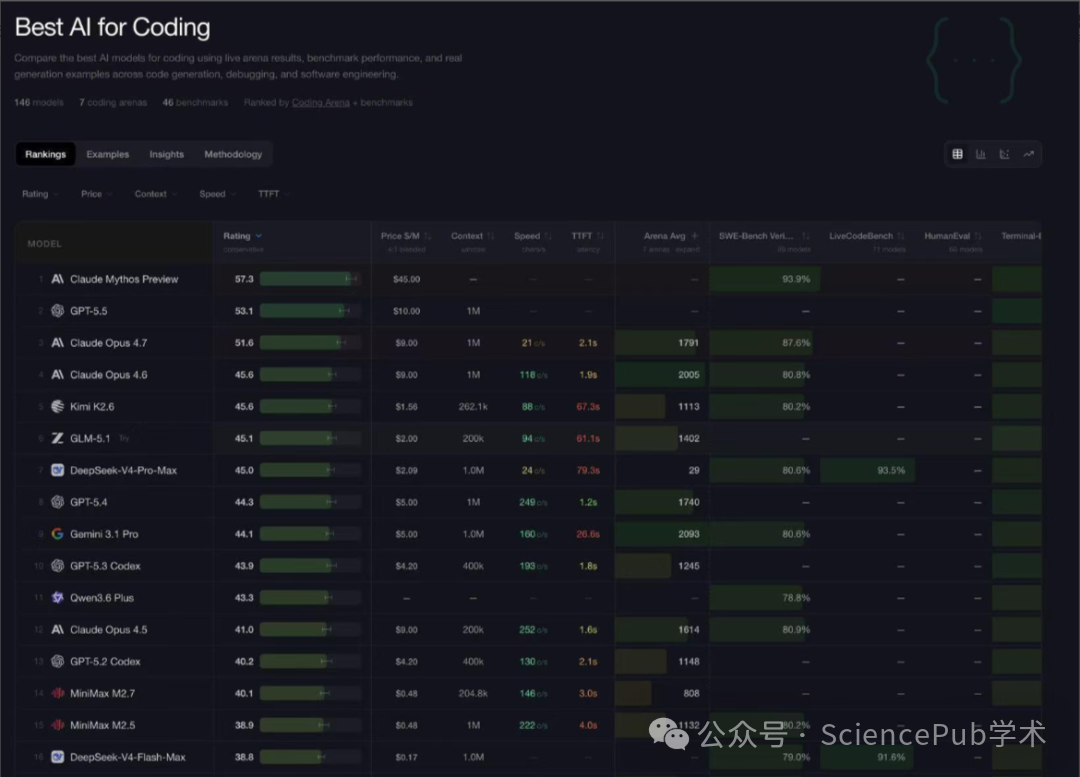1080x777 pixels.
Task: Open Kimi K2.6 model page
Action: click(92, 406)
